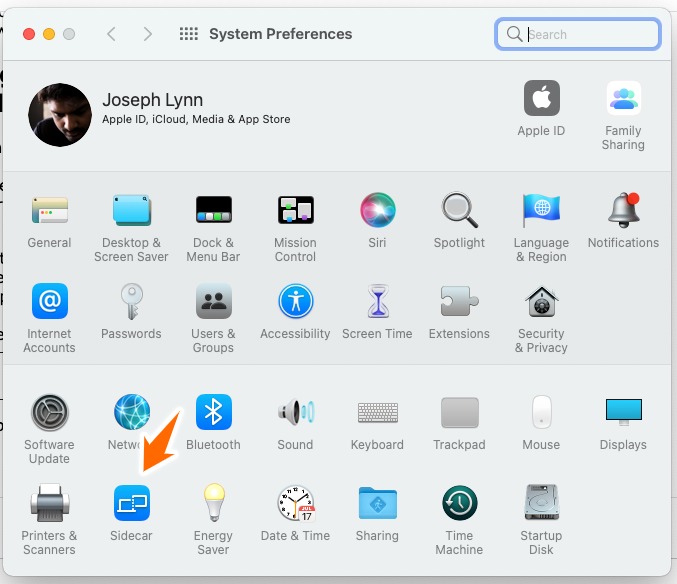Open the Siri preference pane
Screen dimensions: 677x584
pos(377,210)
